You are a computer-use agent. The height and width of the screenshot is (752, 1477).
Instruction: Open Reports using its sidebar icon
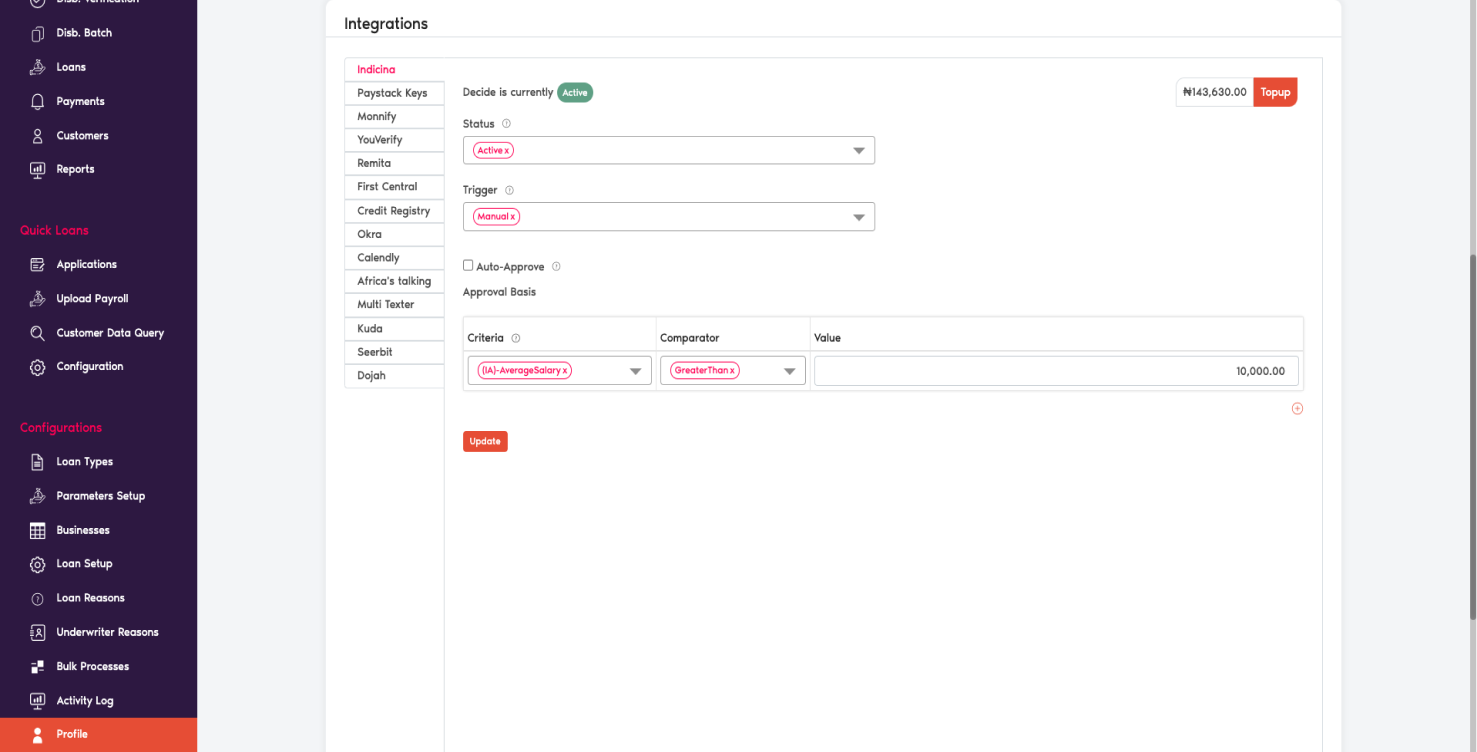point(37,169)
